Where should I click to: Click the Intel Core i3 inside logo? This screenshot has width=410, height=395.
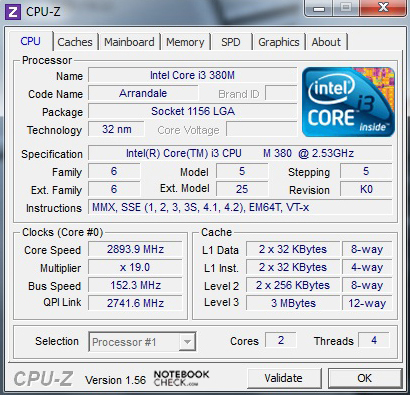[348, 102]
